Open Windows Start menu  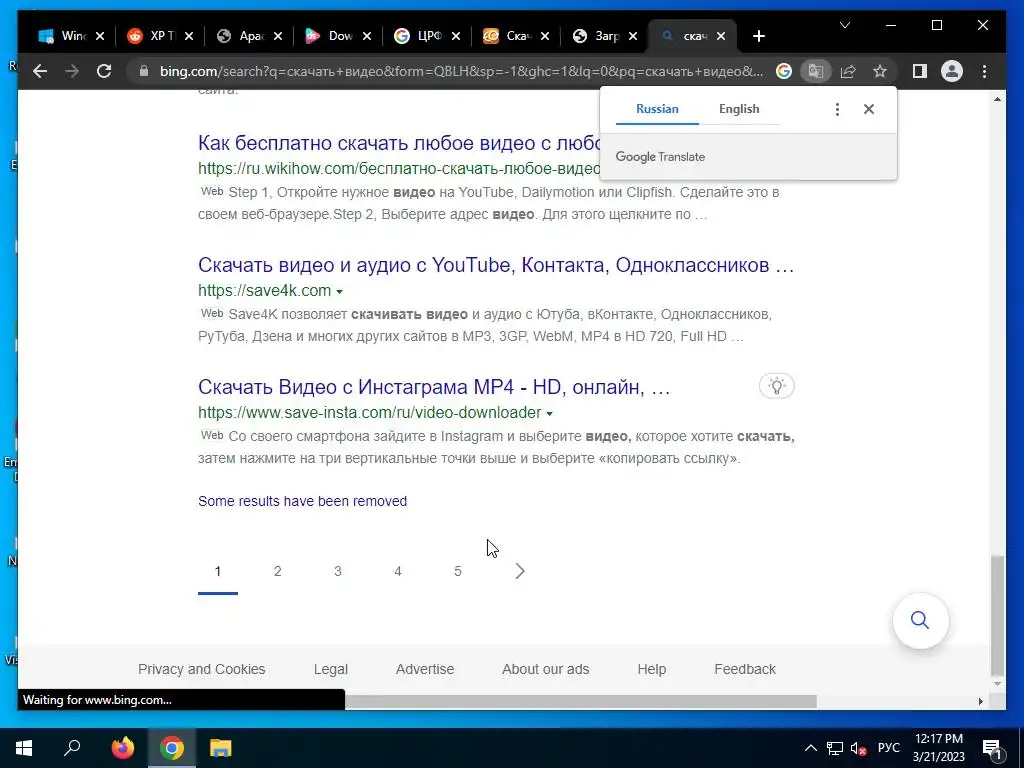click(x=24, y=748)
